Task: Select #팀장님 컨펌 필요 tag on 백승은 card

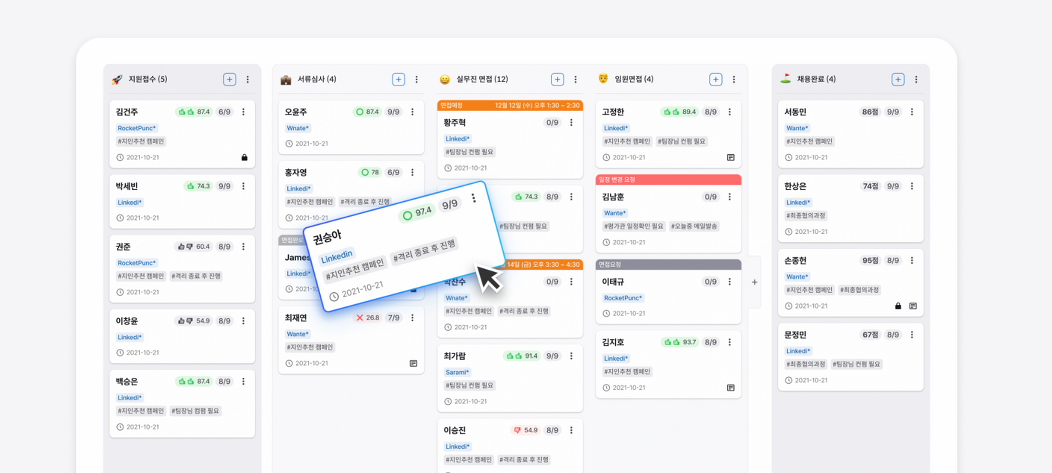Action: tap(195, 411)
